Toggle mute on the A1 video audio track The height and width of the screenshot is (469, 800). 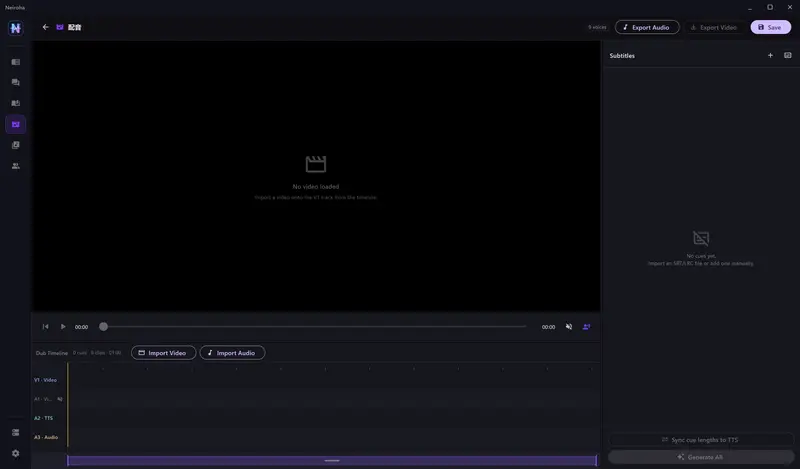click(60, 399)
